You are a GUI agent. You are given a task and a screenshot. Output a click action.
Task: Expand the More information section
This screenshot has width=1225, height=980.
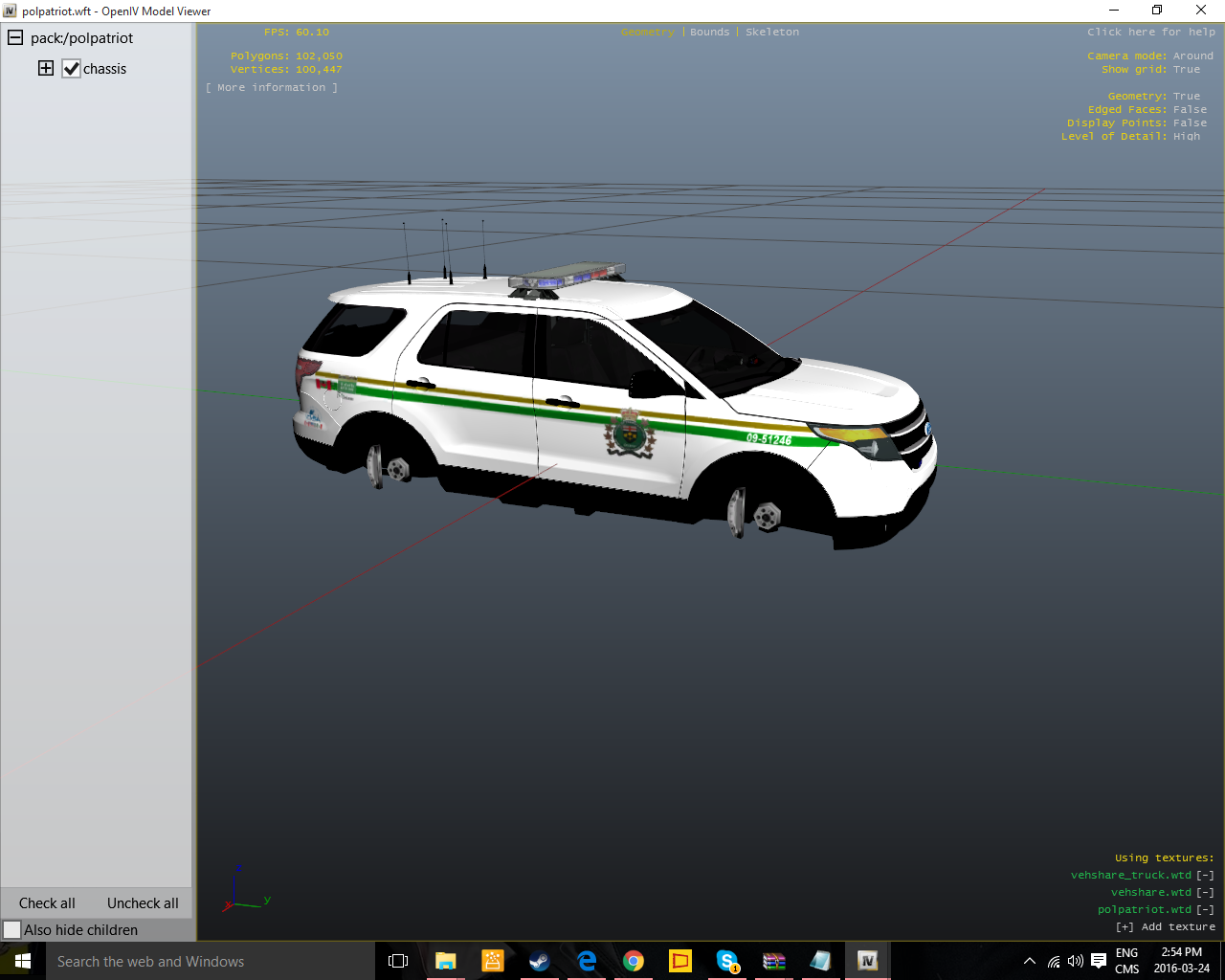[272, 87]
